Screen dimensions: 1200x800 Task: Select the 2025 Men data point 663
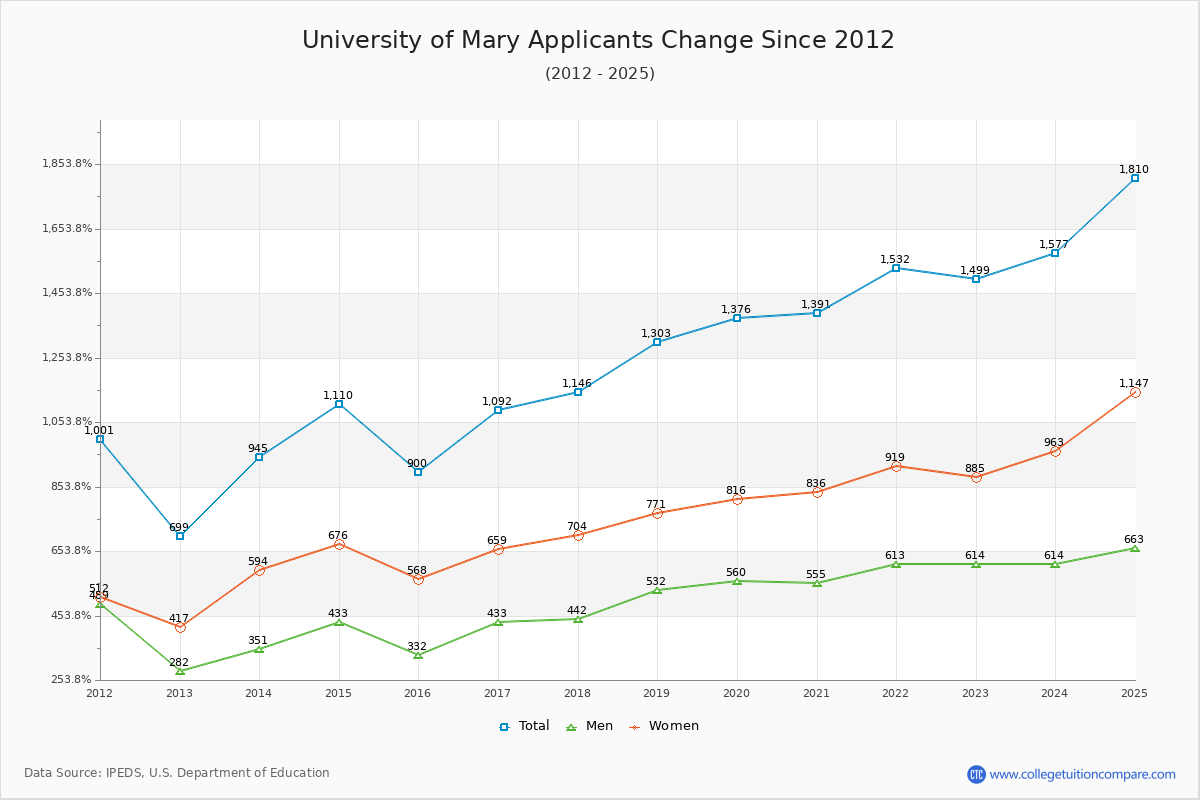(x=1135, y=548)
